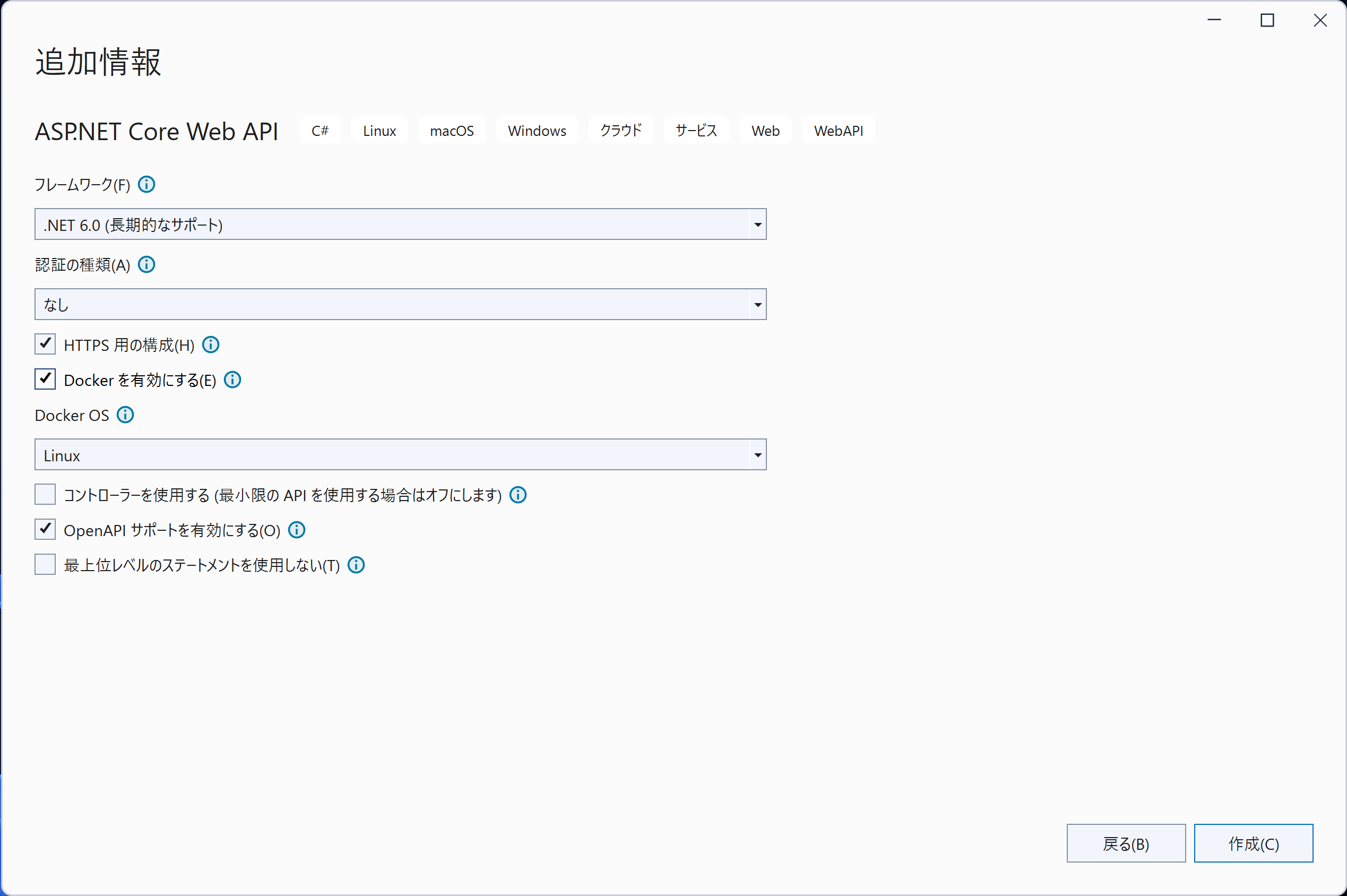The image size is (1347, 896).
Task: Show info for HTTPS 用の構成
Action: pos(211,344)
